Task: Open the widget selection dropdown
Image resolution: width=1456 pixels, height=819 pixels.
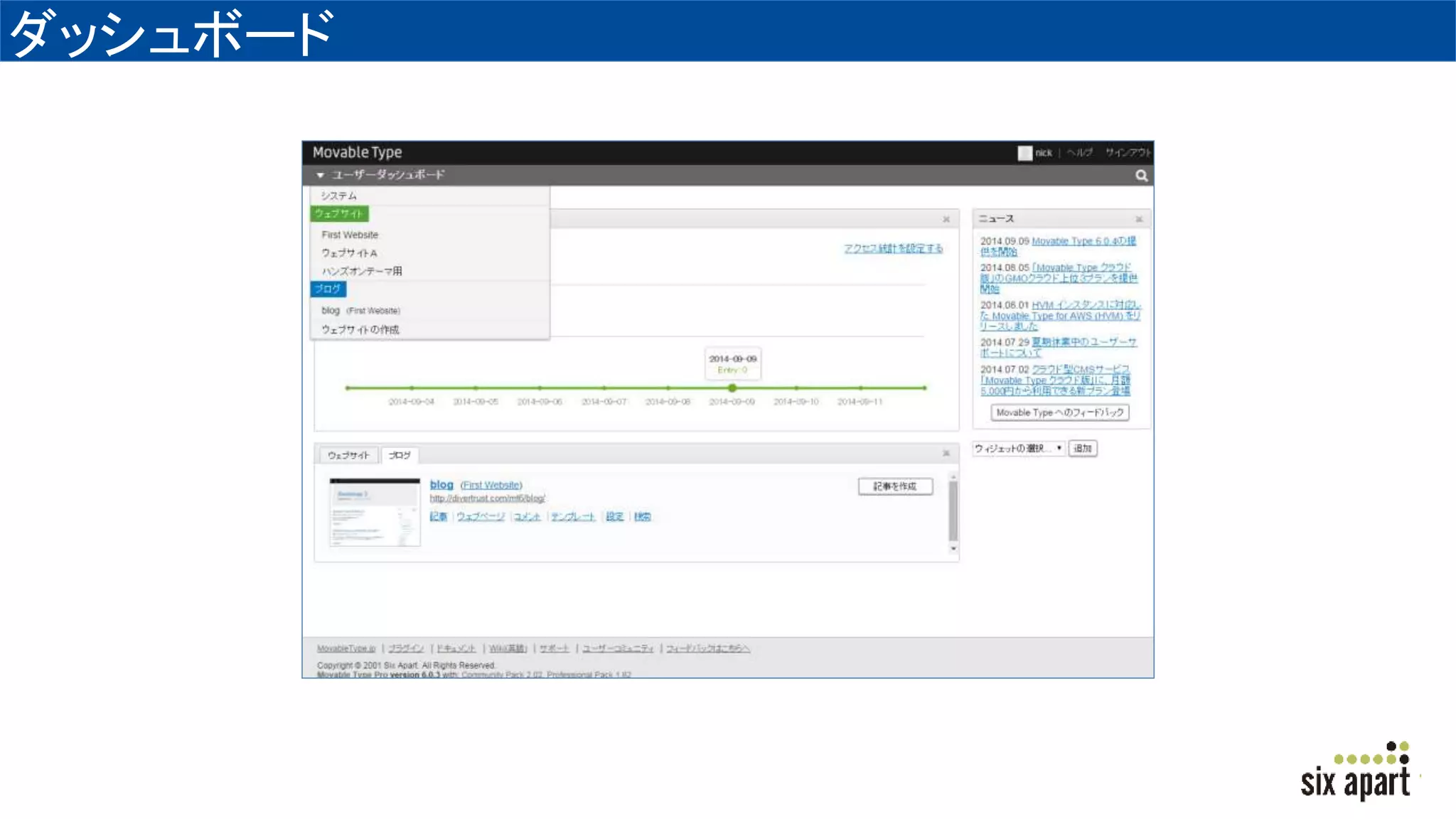Action: pyautogui.click(x=1018, y=449)
